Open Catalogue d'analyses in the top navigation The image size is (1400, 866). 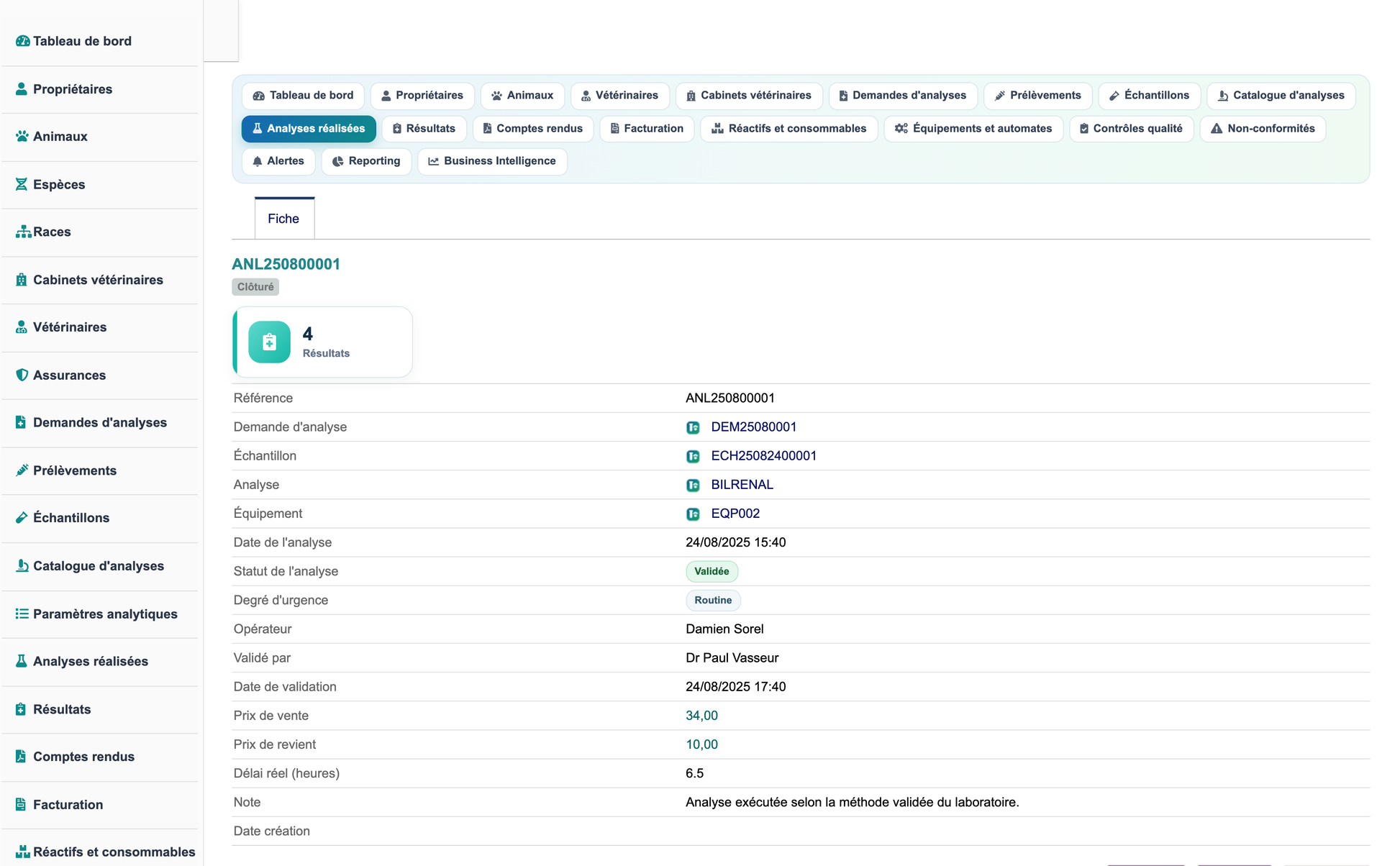click(x=1281, y=96)
